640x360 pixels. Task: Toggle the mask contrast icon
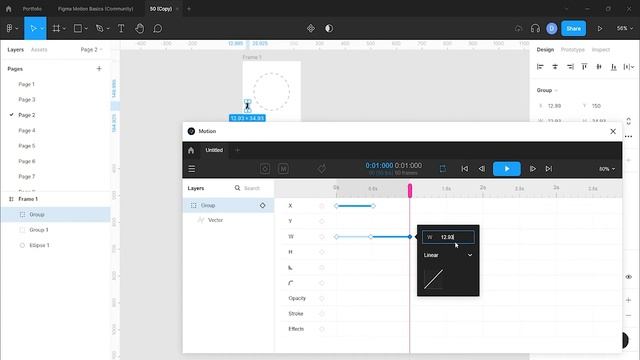[x=329, y=28]
